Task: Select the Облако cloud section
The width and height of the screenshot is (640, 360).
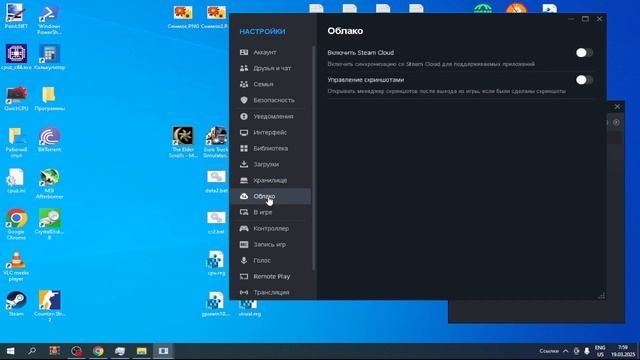Action: pyautogui.click(x=270, y=196)
